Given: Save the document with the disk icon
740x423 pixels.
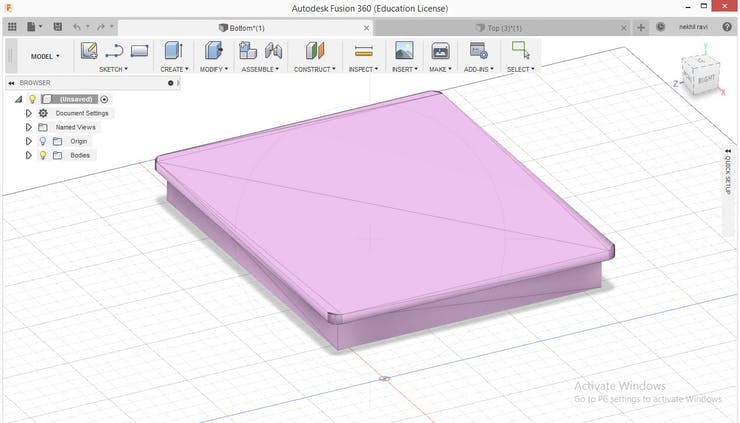Looking at the screenshot, I should [x=57, y=27].
